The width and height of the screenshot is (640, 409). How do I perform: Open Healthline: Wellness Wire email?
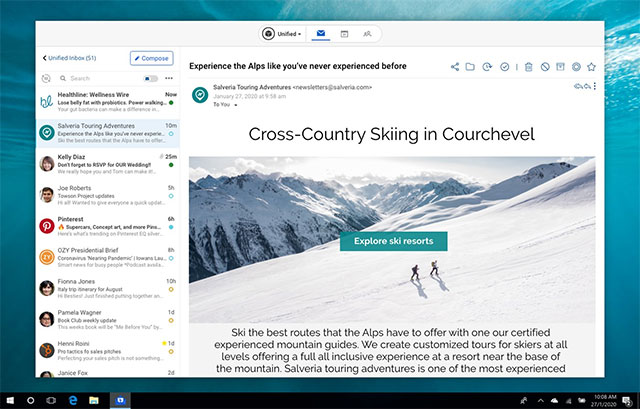pyautogui.click(x=108, y=102)
